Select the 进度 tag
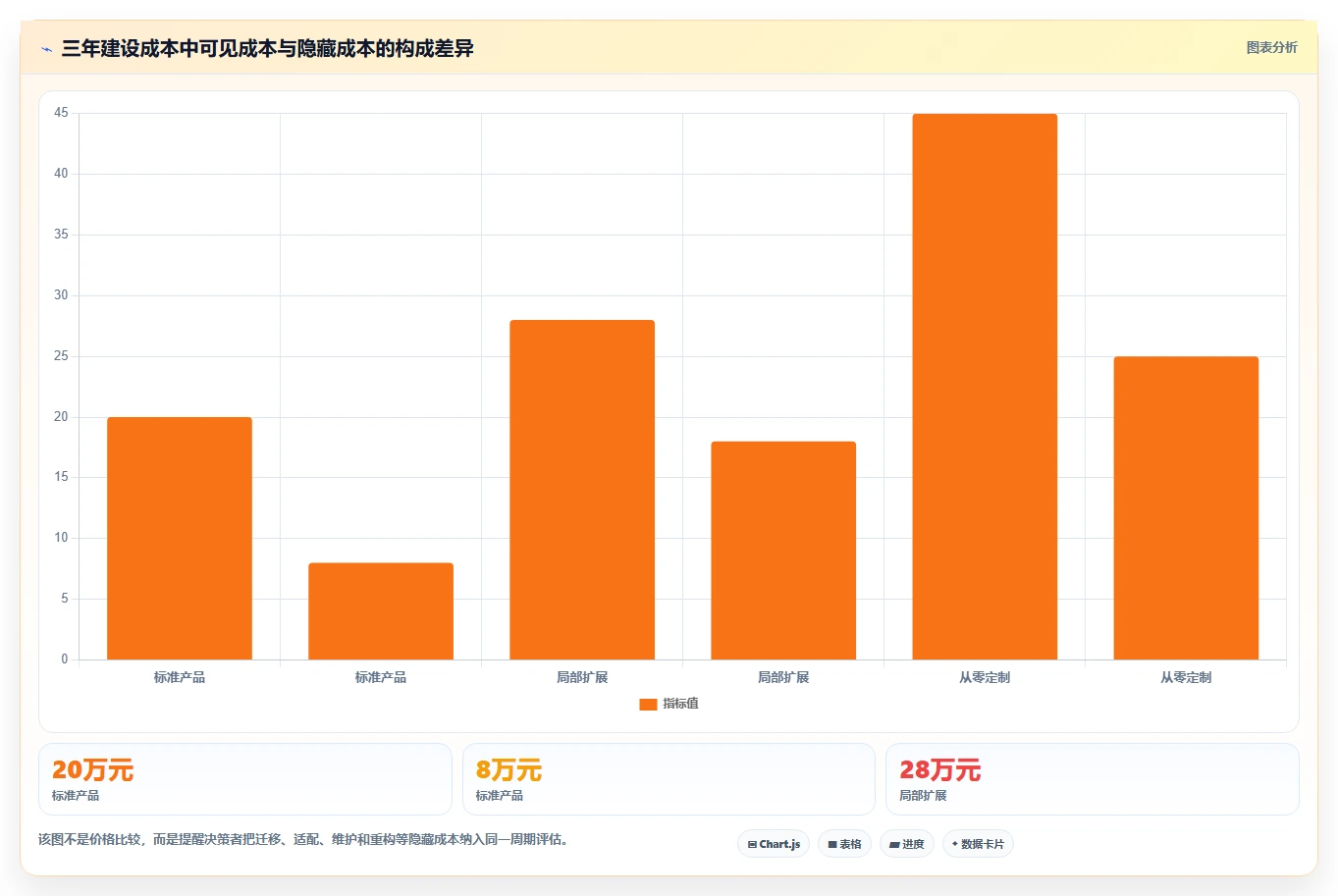1338x896 pixels. click(907, 844)
